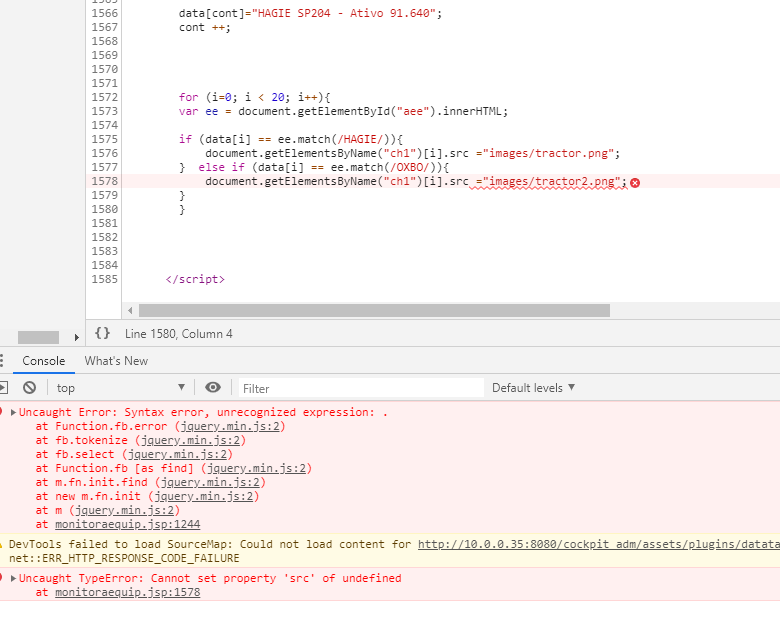Toggle the console sidebar icon
The image size is (780, 629).
tap(3, 388)
